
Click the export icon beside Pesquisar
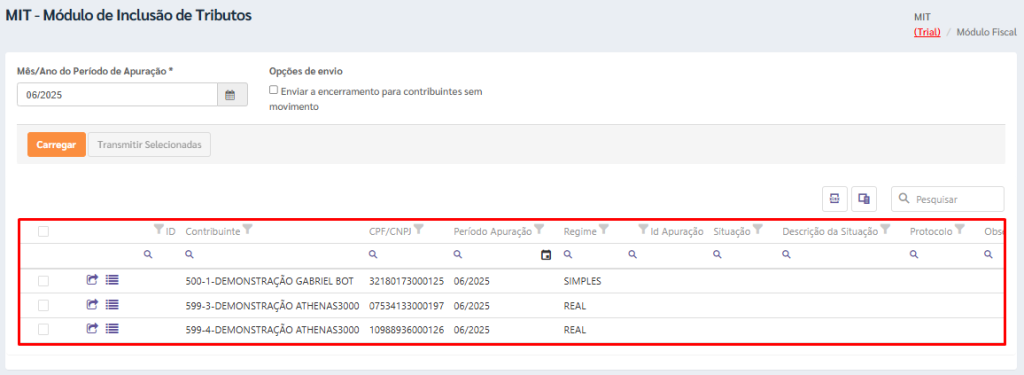pos(835,199)
